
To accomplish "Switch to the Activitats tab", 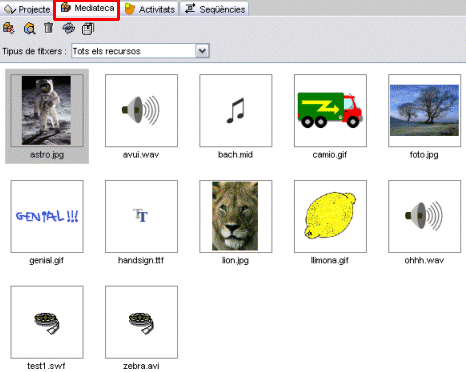I will [x=150, y=9].
